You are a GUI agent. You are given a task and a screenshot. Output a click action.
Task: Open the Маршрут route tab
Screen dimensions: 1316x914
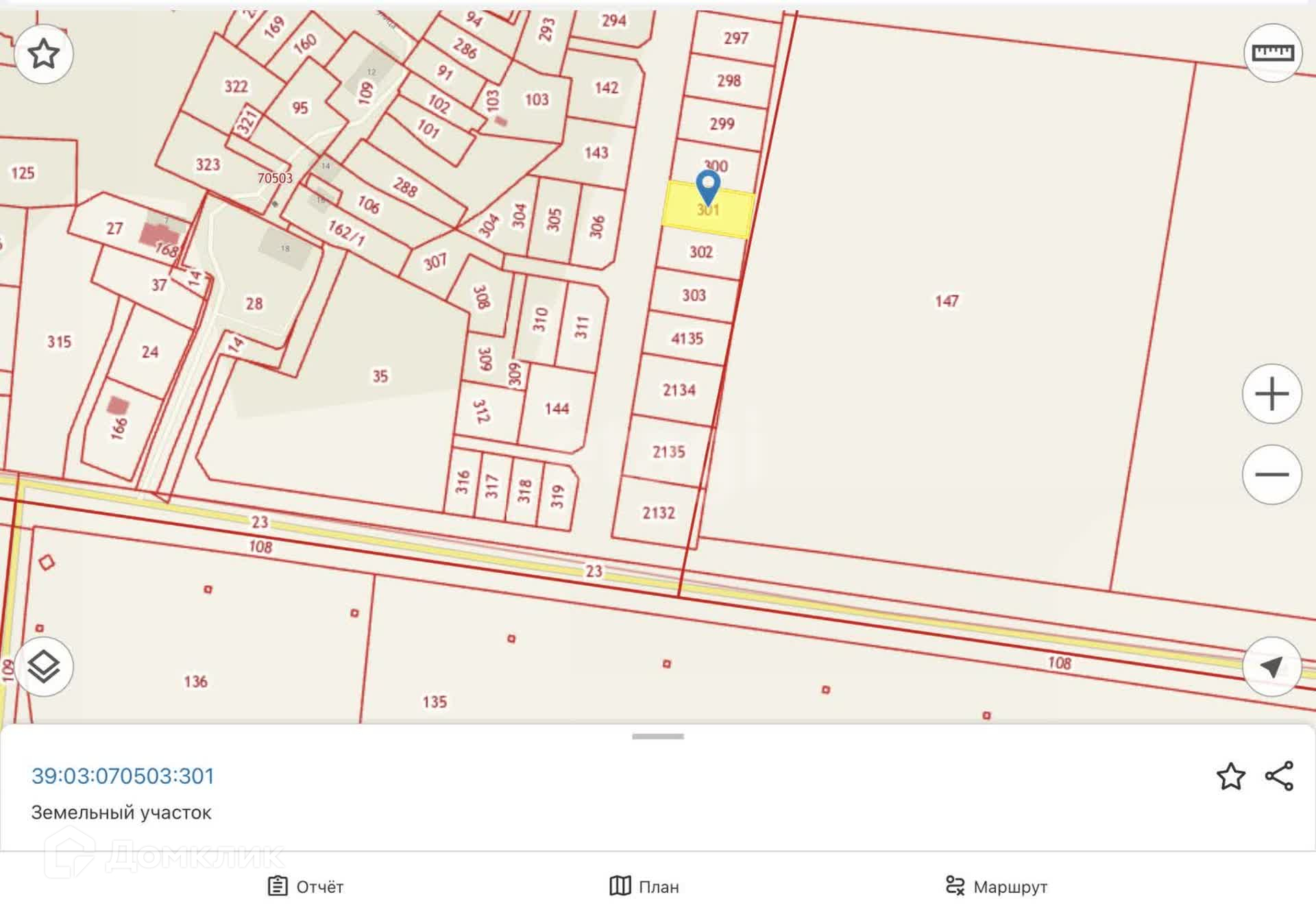tap(996, 887)
